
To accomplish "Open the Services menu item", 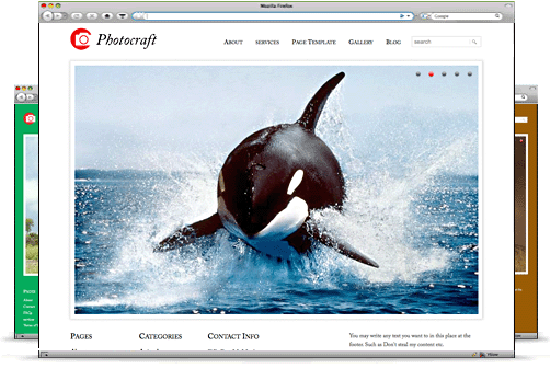I will click(x=267, y=42).
